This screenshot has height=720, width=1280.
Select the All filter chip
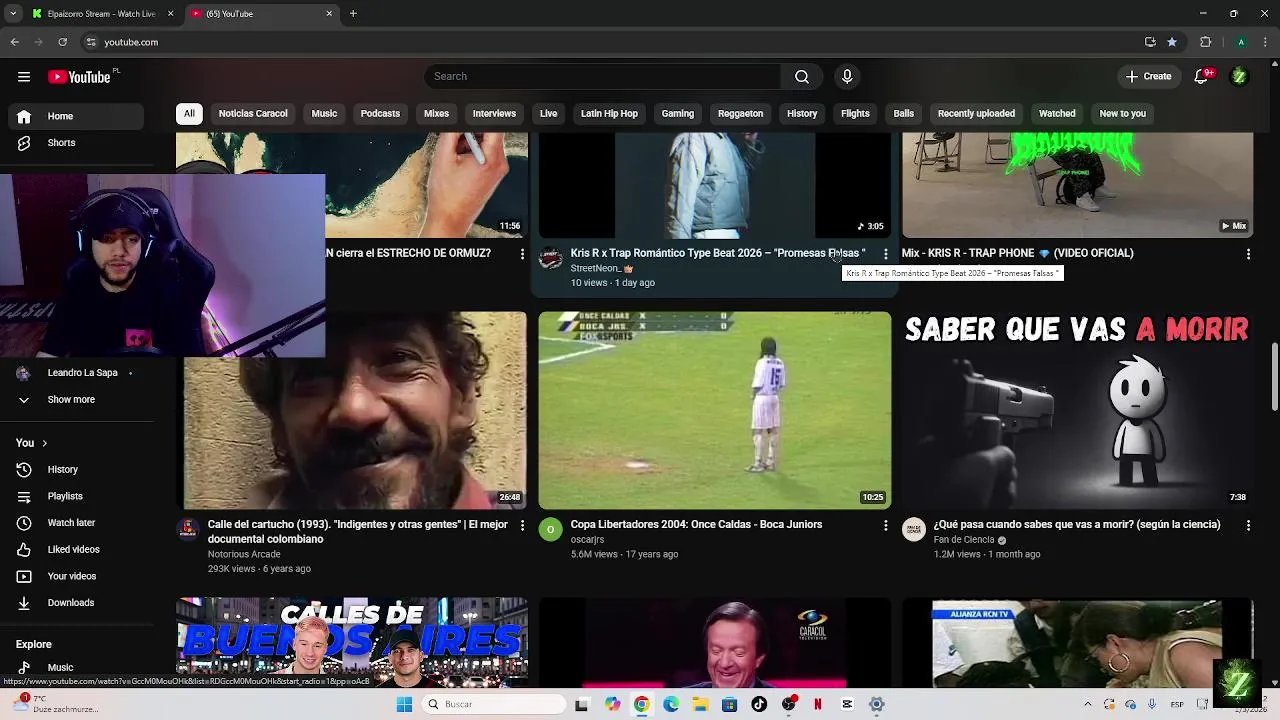189,114
